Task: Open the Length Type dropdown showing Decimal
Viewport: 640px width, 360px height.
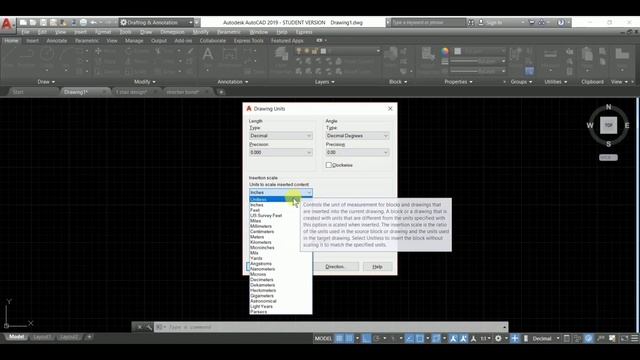Action: coord(281,136)
